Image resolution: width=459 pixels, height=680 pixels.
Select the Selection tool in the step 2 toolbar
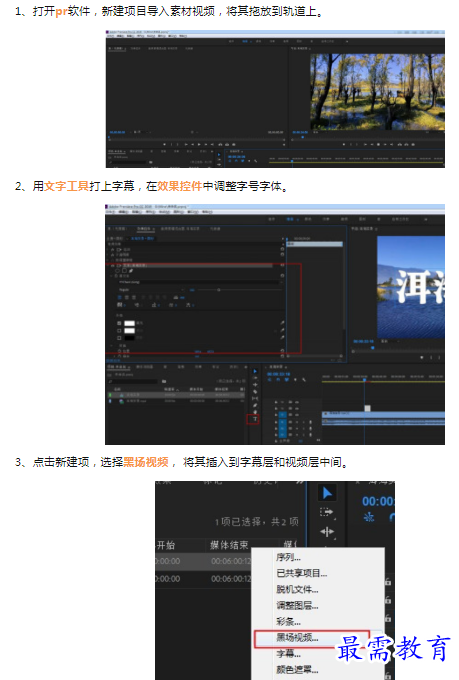255,371
